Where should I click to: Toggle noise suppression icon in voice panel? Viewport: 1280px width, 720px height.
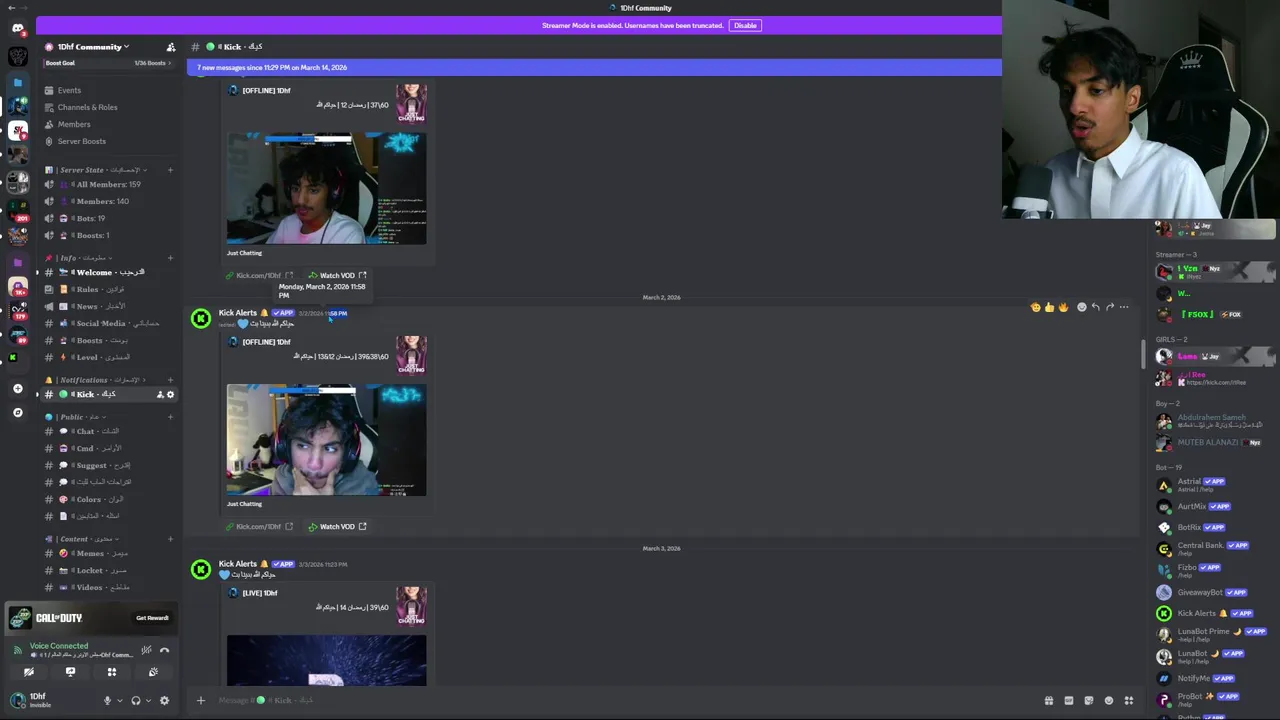(147, 650)
